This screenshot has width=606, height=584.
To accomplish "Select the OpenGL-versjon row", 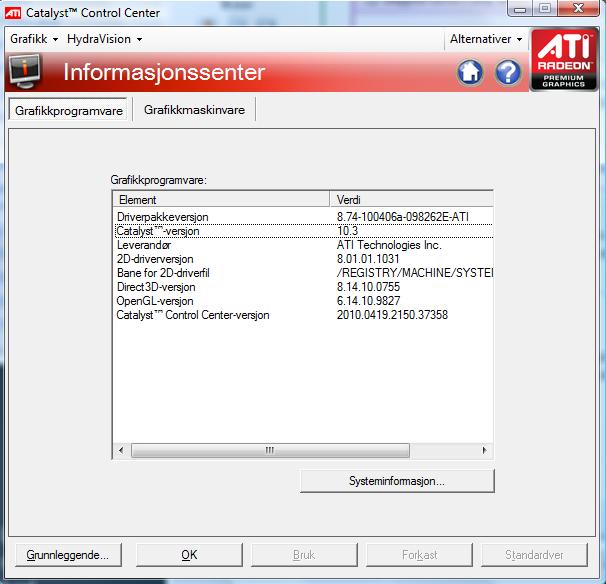I will click(x=303, y=301).
